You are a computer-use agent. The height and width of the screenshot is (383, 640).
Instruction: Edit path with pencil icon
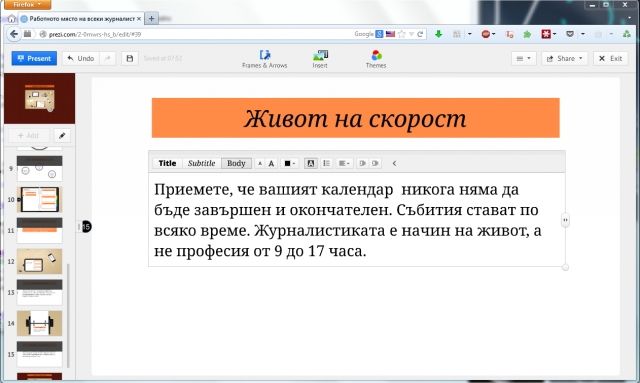(62, 135)
